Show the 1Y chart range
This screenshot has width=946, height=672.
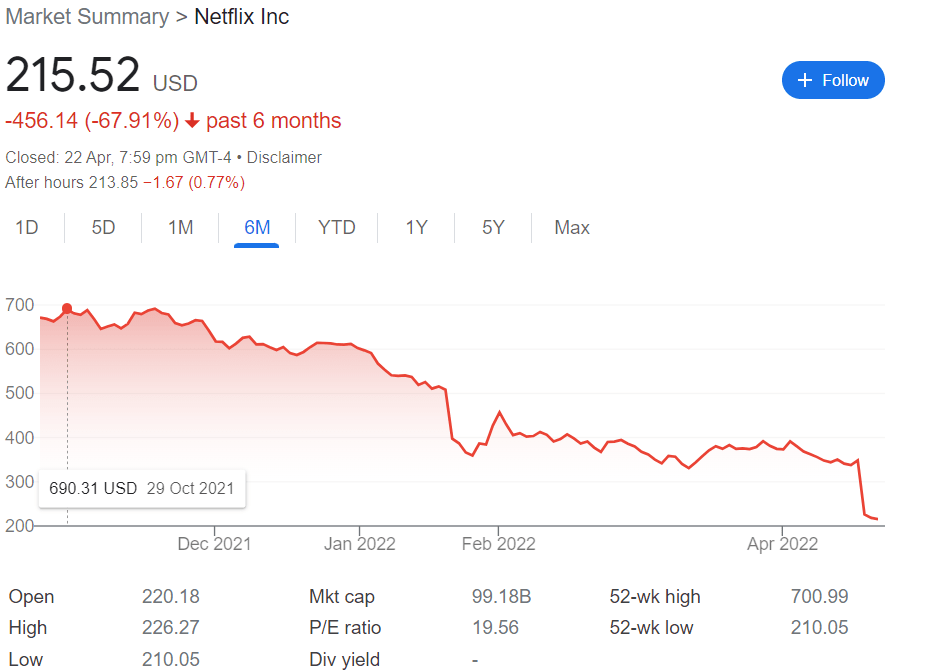[x=416, y=228]
